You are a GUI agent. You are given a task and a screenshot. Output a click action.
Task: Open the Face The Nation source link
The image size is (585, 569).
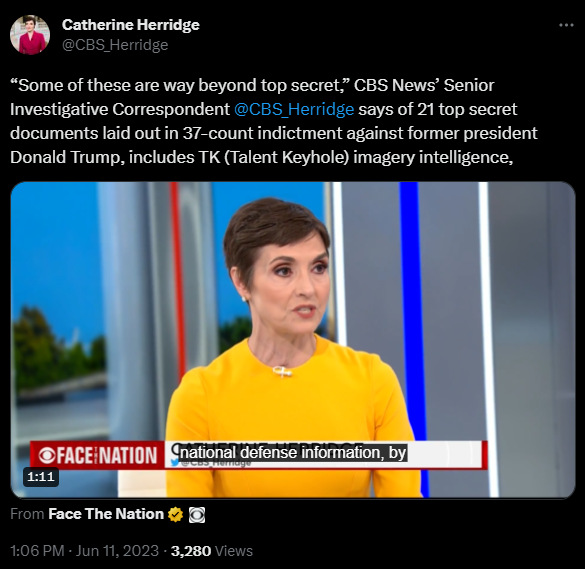click(x=106, y=514)
